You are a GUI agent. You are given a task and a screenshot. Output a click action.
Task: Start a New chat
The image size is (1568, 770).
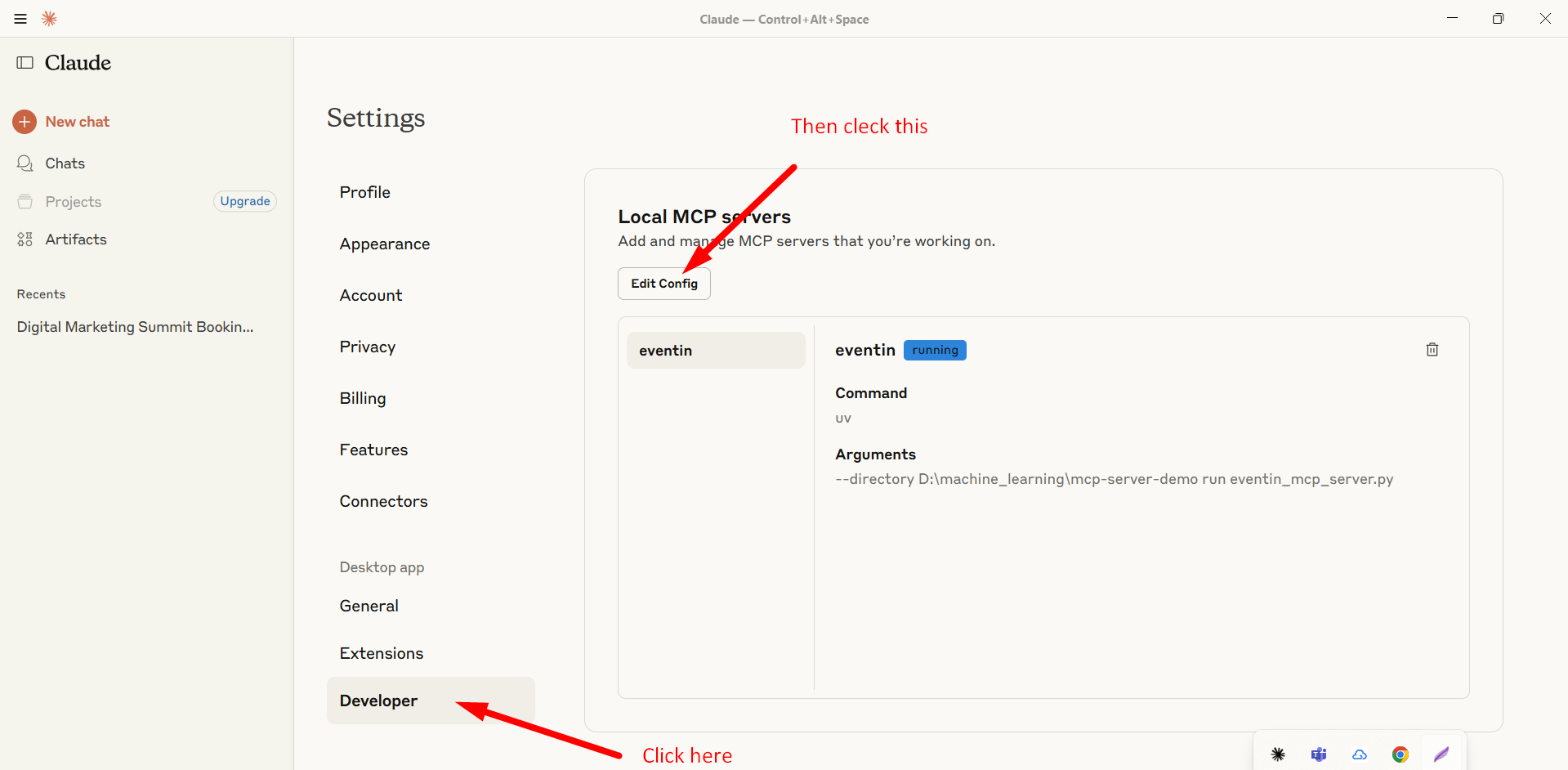click(x=78, y=122)
